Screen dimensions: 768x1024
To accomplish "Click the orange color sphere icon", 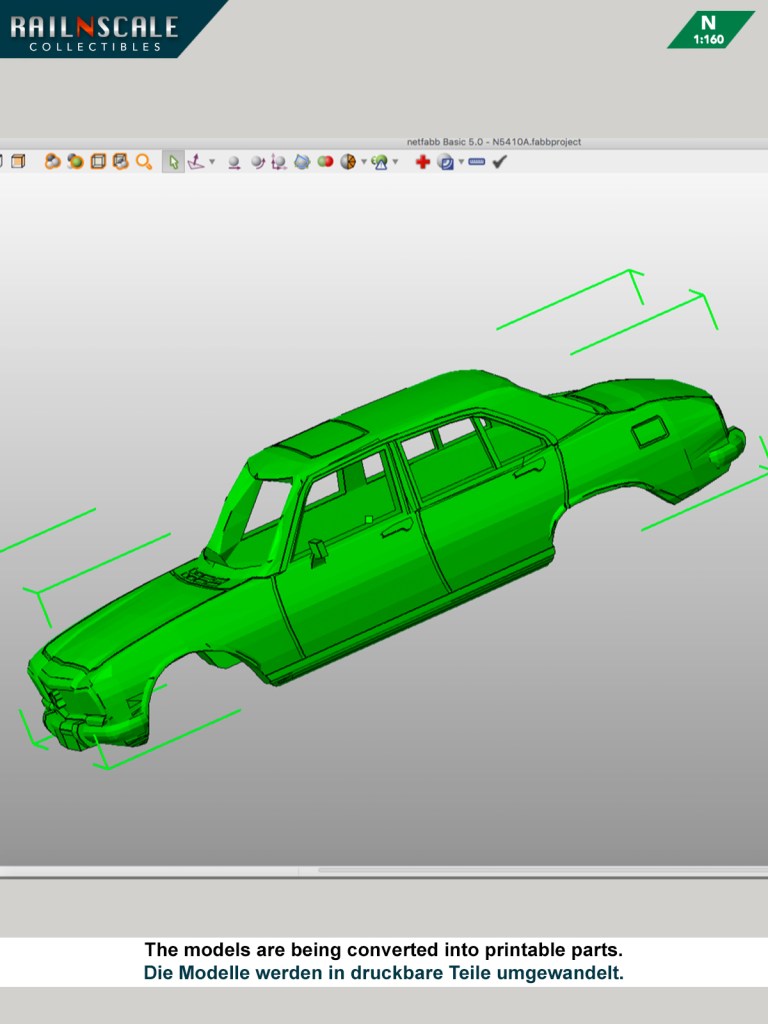I will (347, 161).
